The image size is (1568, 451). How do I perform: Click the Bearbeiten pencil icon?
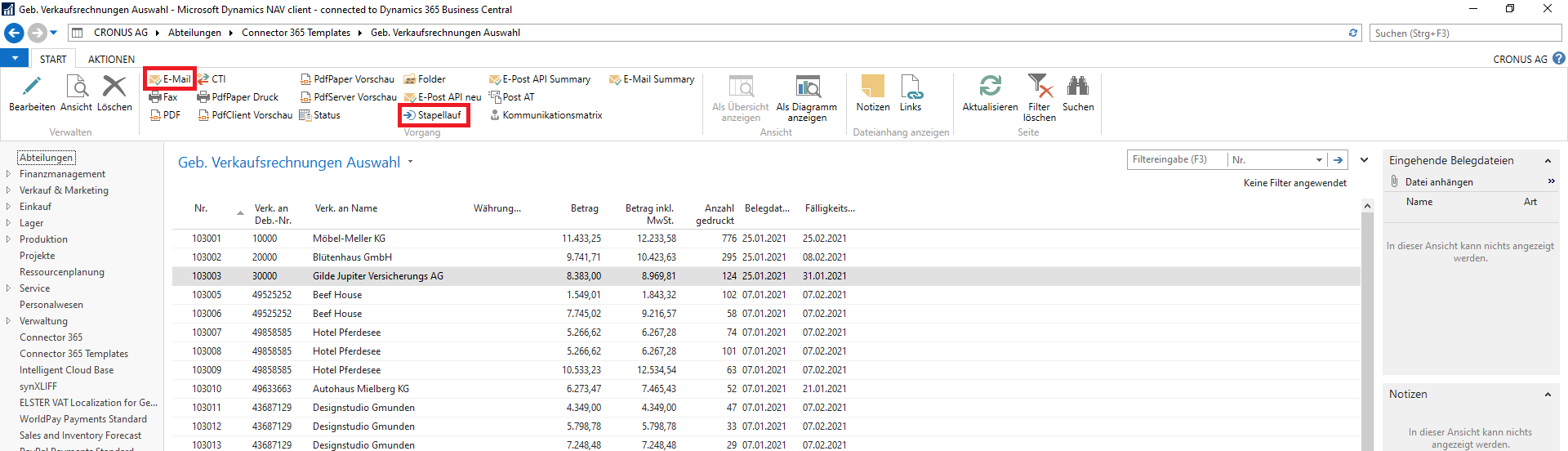tap(32, 87)
